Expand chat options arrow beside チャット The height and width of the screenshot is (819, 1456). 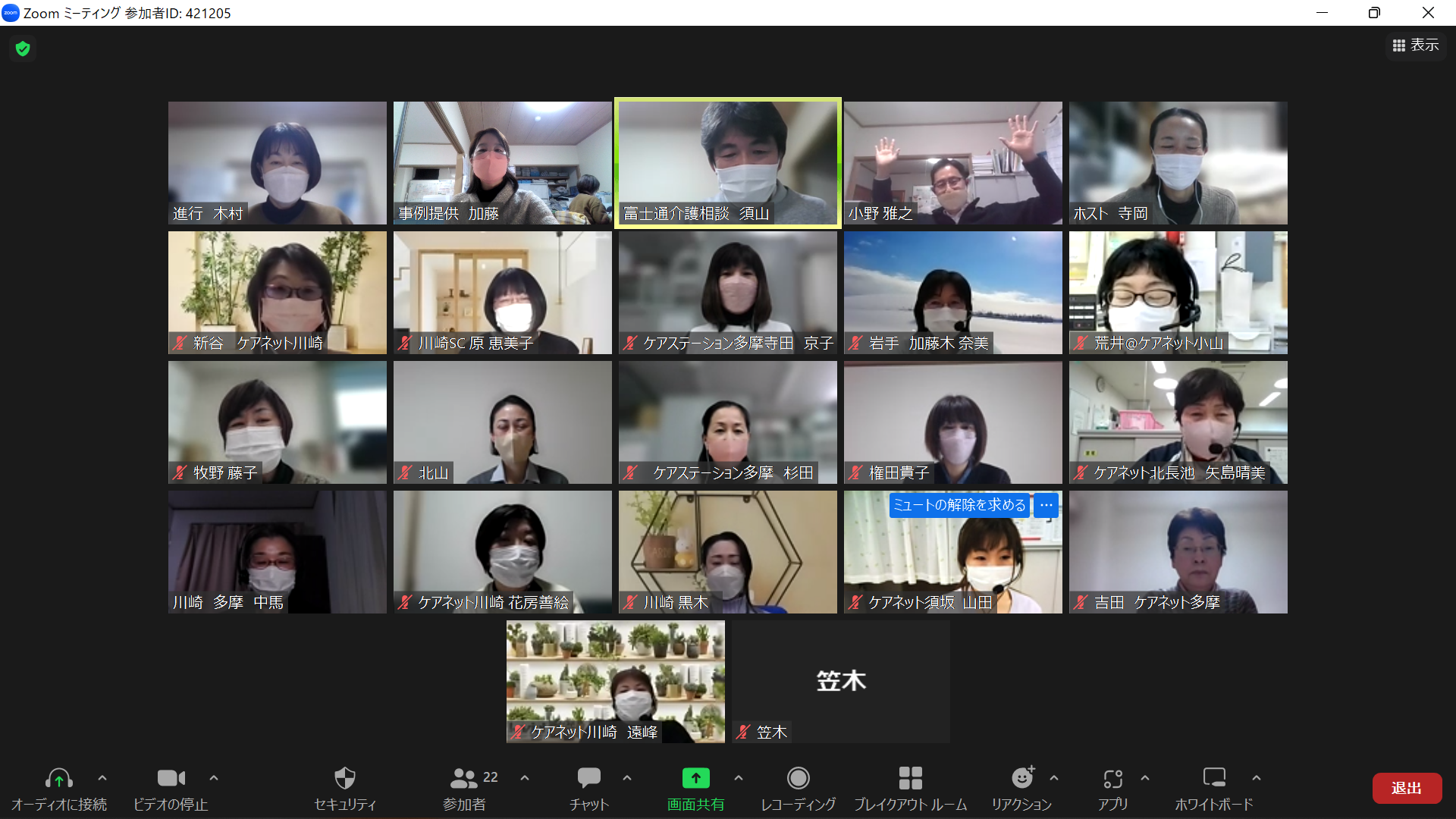point(627,778)
